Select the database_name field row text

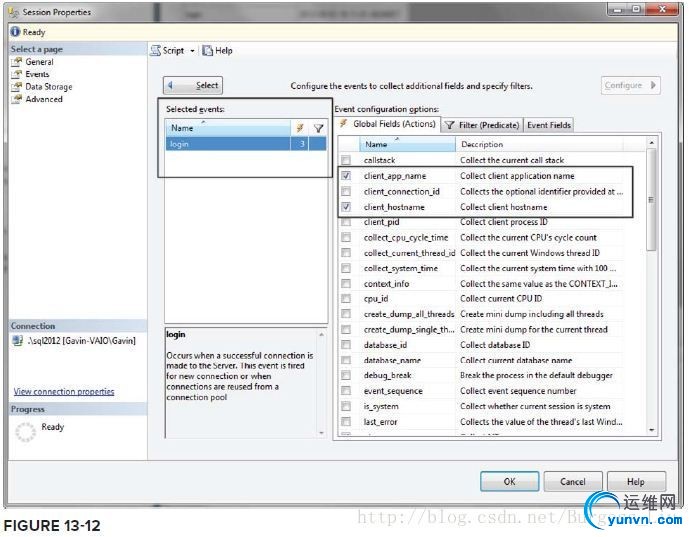(x=392, y=360)
